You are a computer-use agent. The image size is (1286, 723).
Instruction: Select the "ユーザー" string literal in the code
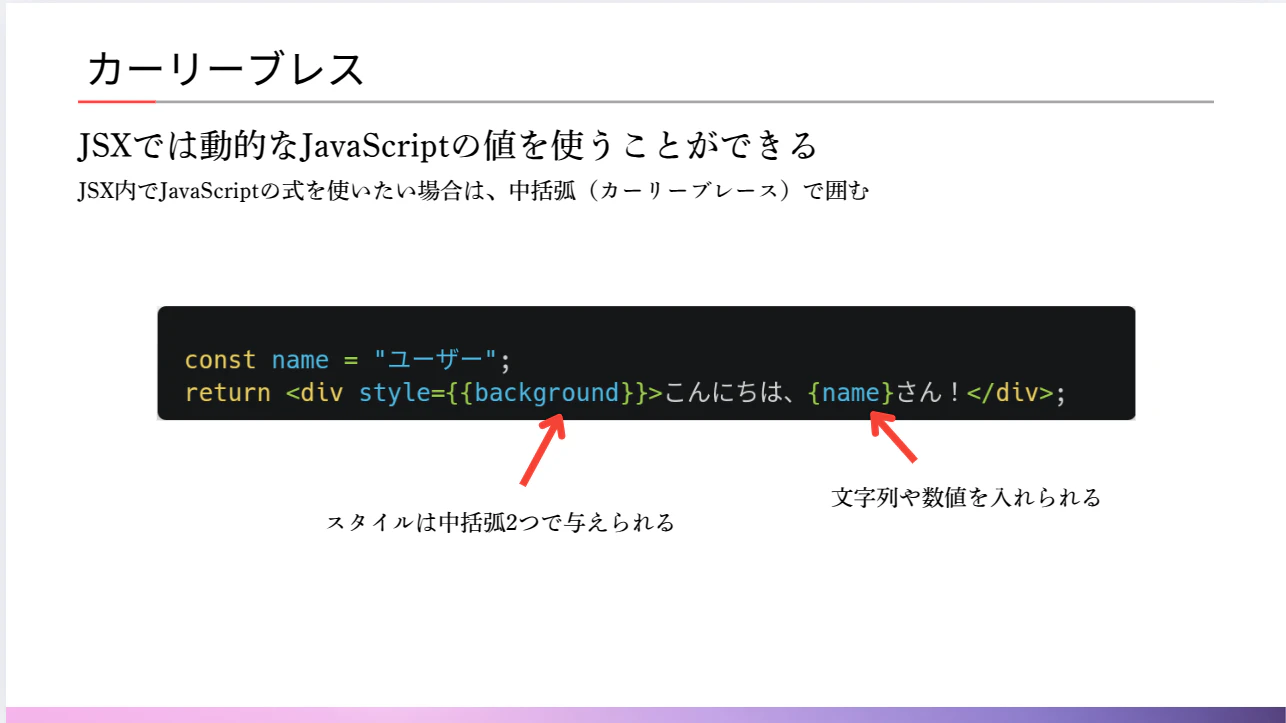[435, 359]
